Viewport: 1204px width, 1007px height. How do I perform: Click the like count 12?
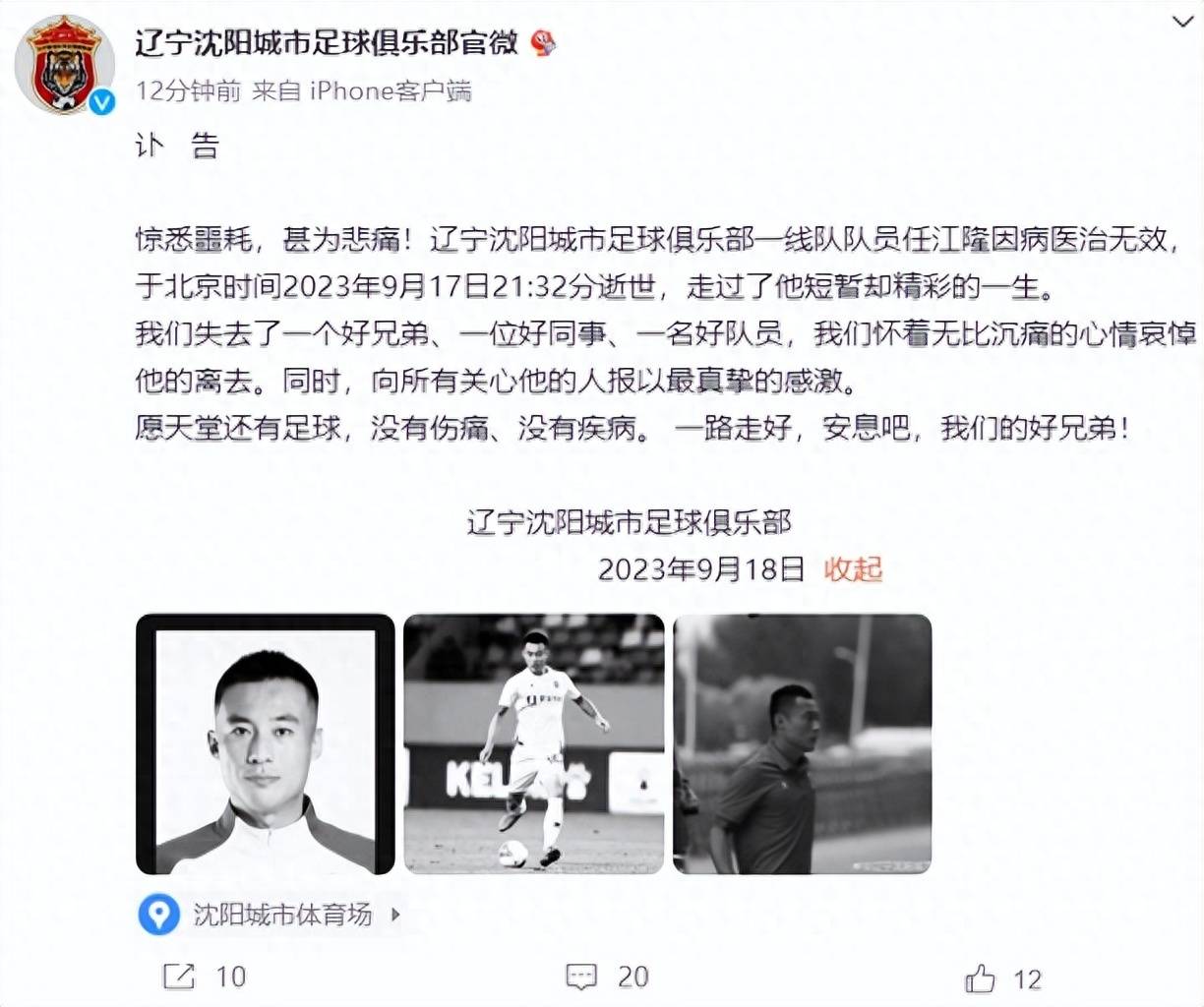pyautogui.click(x=1027, y=979)
